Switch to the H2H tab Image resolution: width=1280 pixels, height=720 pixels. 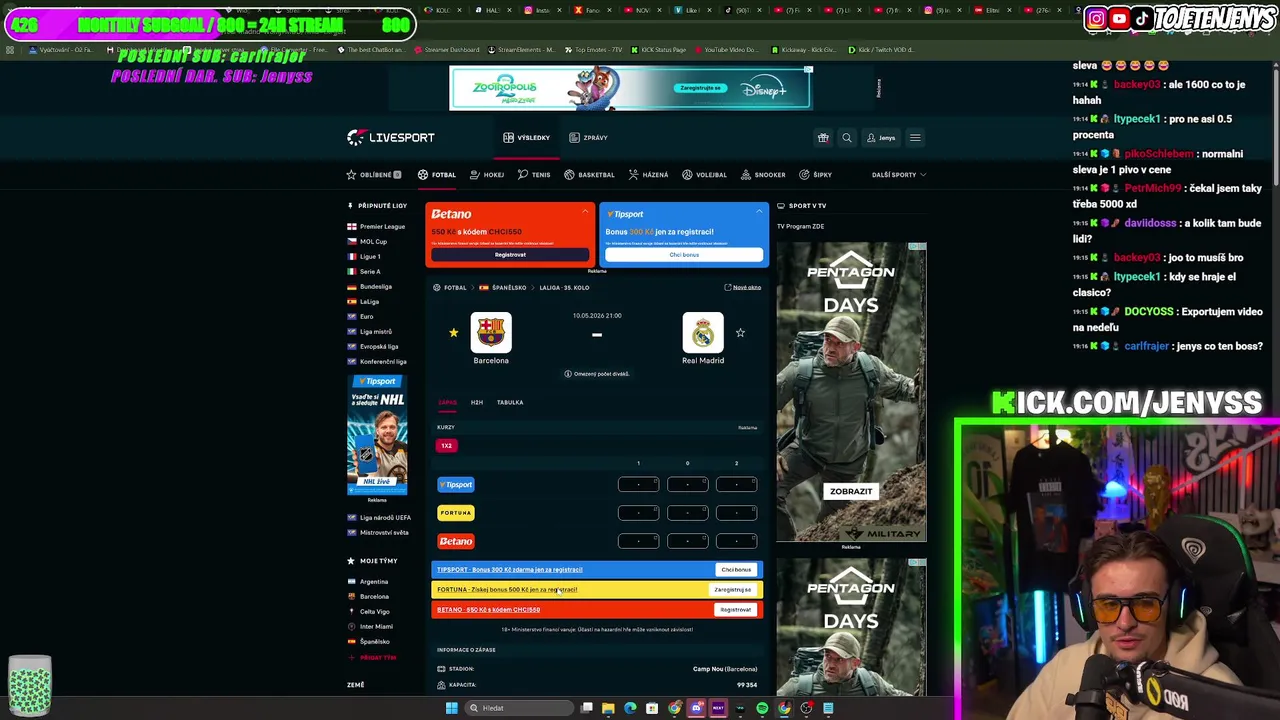pos(477,403)
